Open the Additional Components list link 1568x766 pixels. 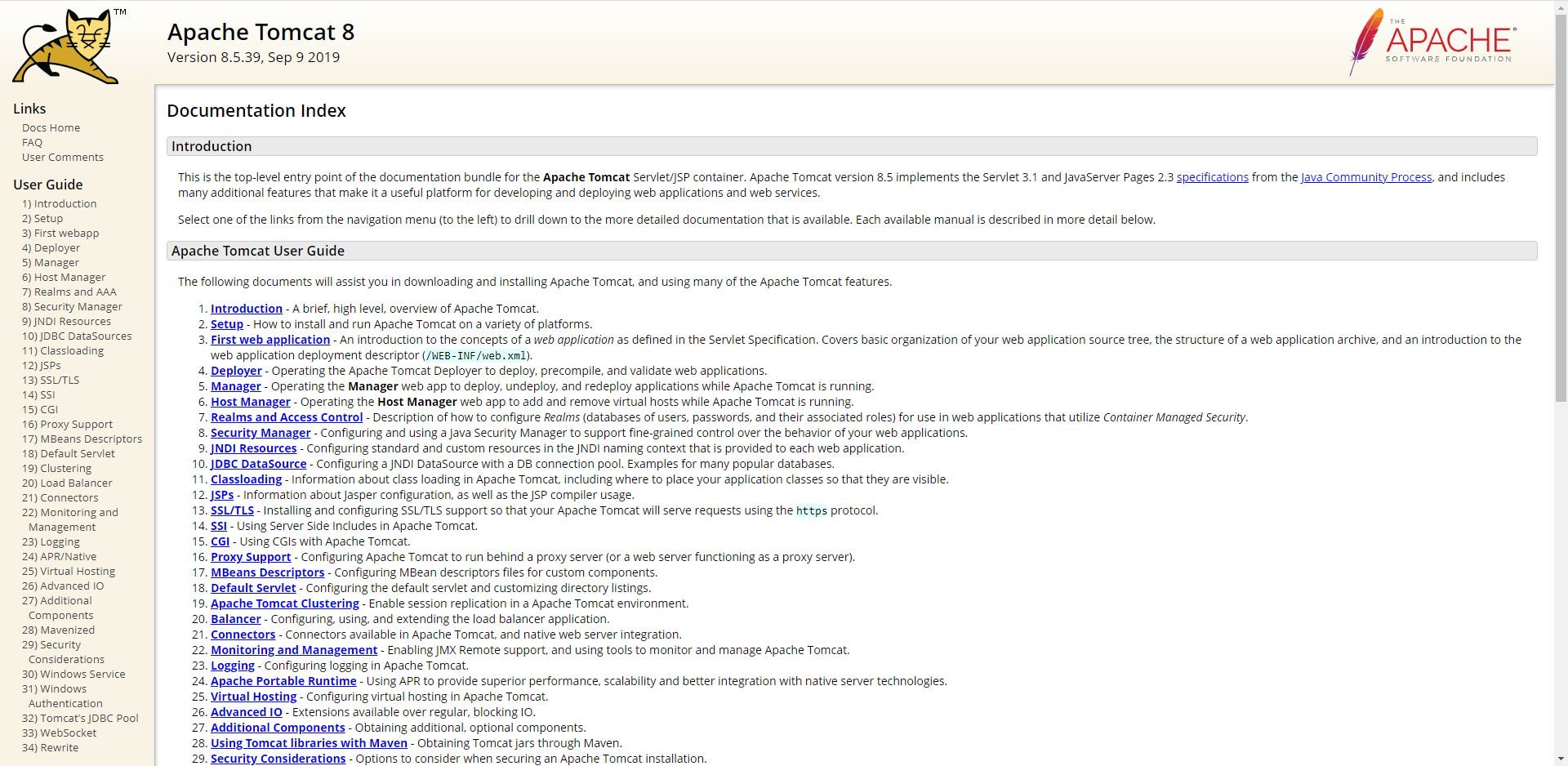click(278, 728)
